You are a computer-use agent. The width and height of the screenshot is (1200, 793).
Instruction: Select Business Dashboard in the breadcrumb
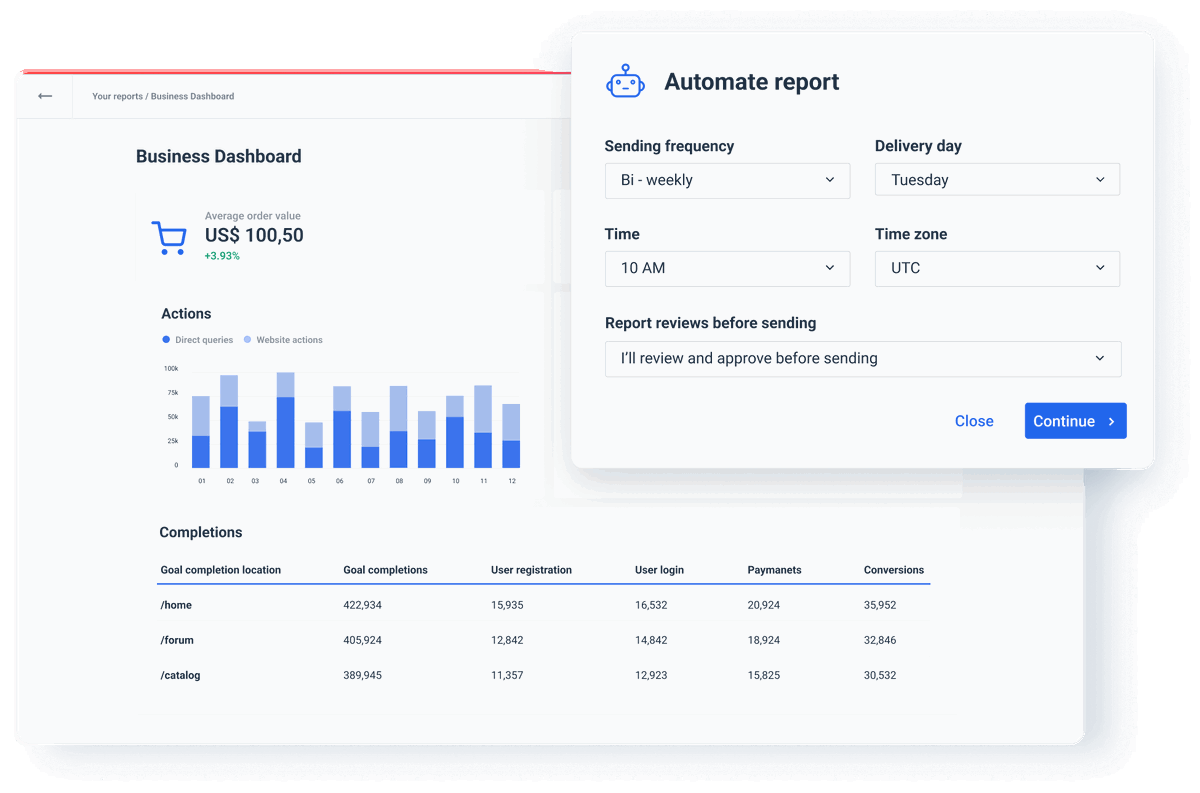[x=193, y=96]
